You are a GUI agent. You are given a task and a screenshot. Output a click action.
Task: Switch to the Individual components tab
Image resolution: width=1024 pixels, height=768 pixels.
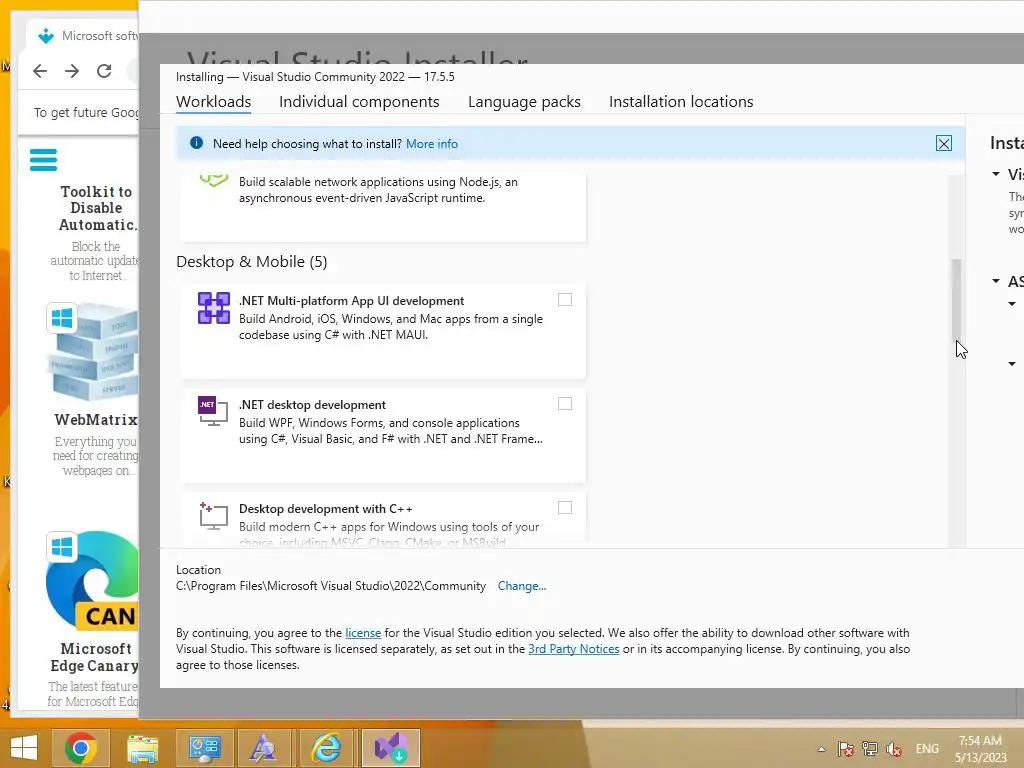[359, 102]
